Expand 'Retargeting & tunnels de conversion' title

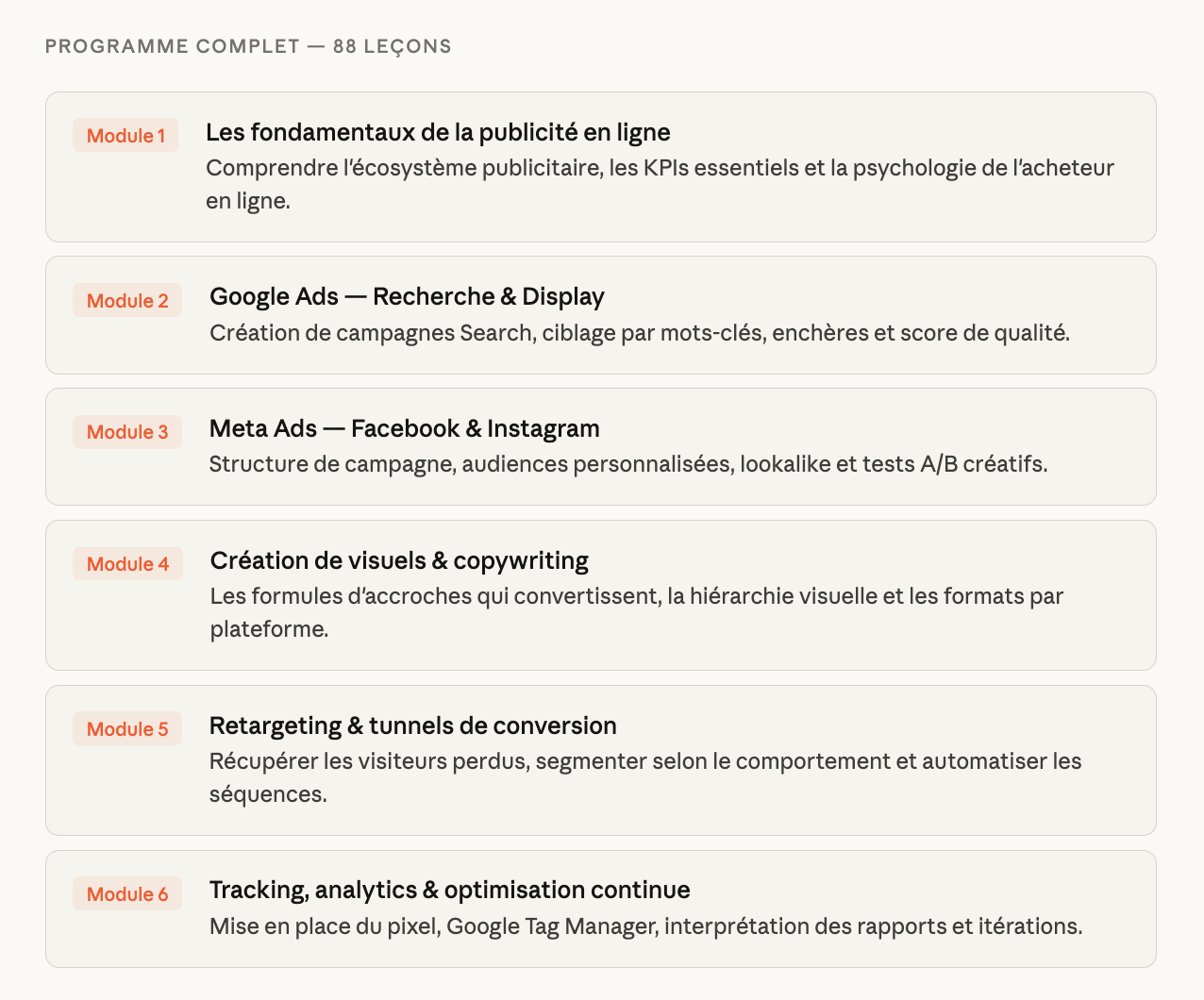(x=412, y=726)
